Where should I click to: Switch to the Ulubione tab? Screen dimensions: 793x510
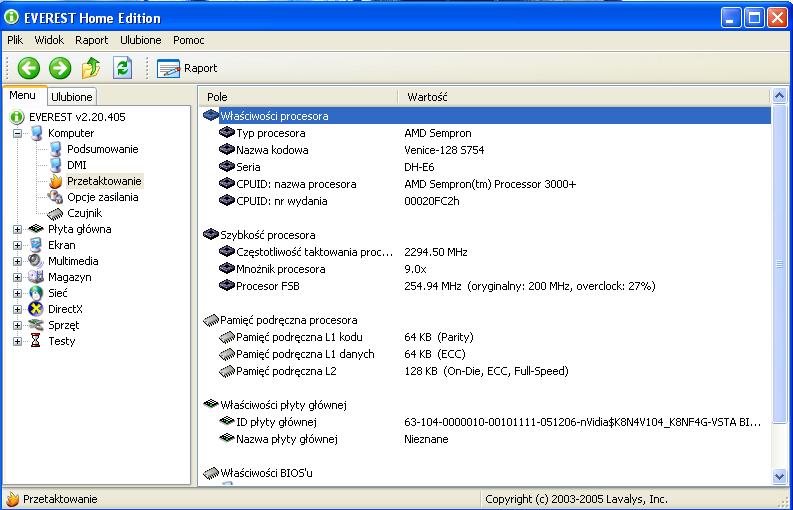click(72, 97)
